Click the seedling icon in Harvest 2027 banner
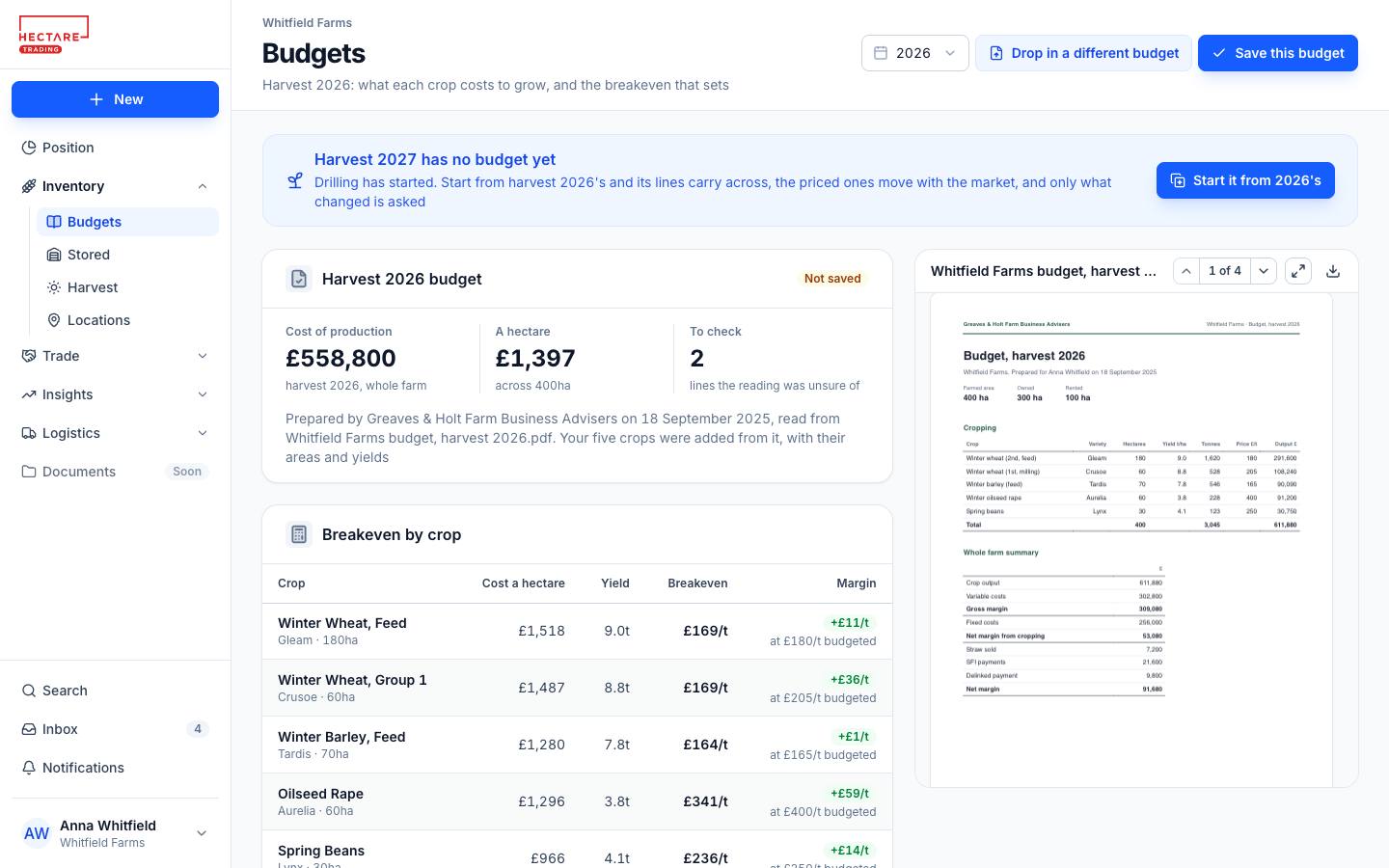1389x868 pixels. coord(295,180)
